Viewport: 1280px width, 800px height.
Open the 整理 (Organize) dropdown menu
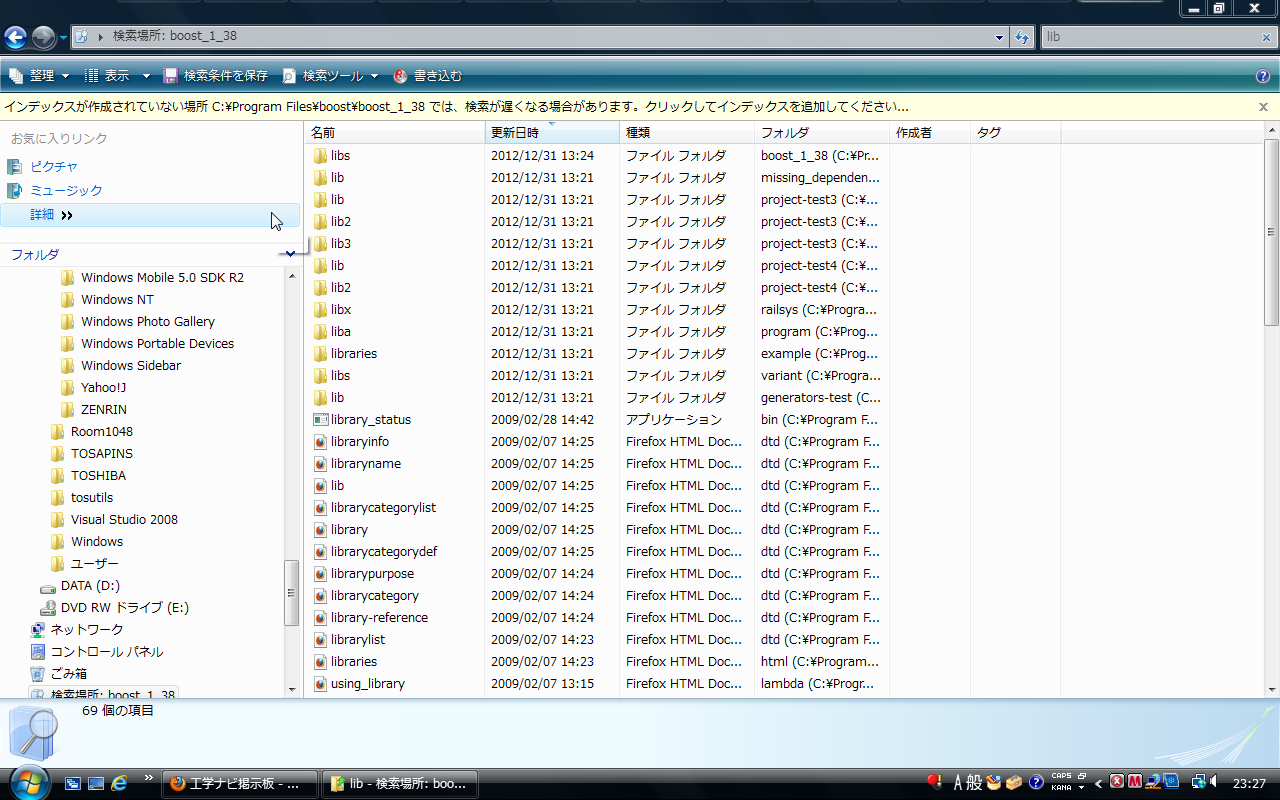(40, 76)
